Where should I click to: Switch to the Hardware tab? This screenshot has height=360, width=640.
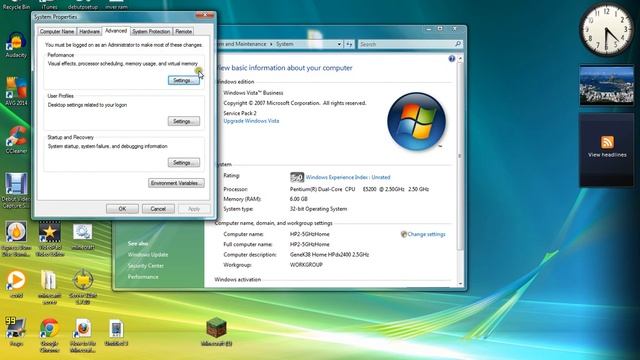[x=89, y=31]
